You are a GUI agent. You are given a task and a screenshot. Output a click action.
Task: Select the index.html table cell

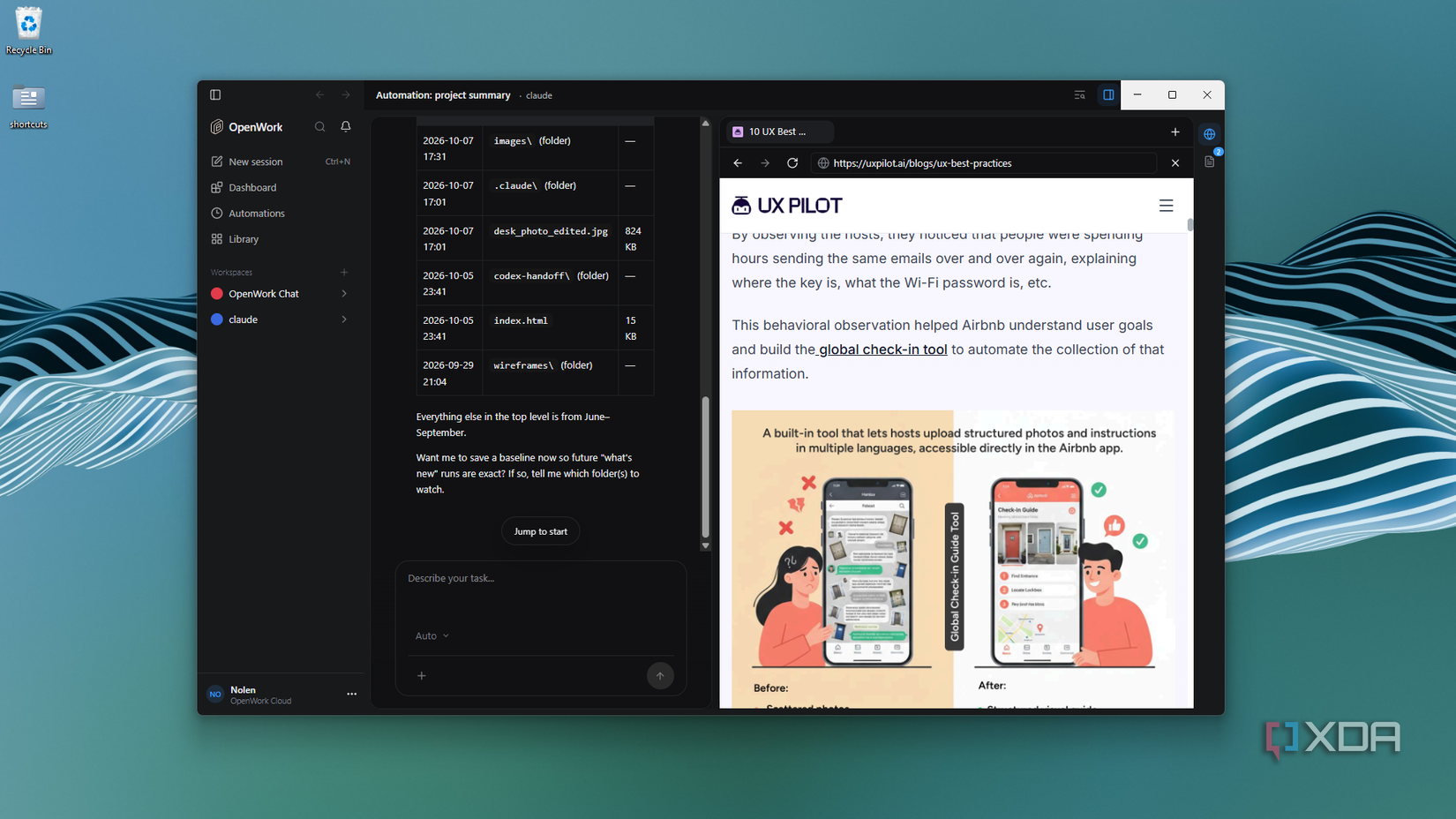coord(551,328)
